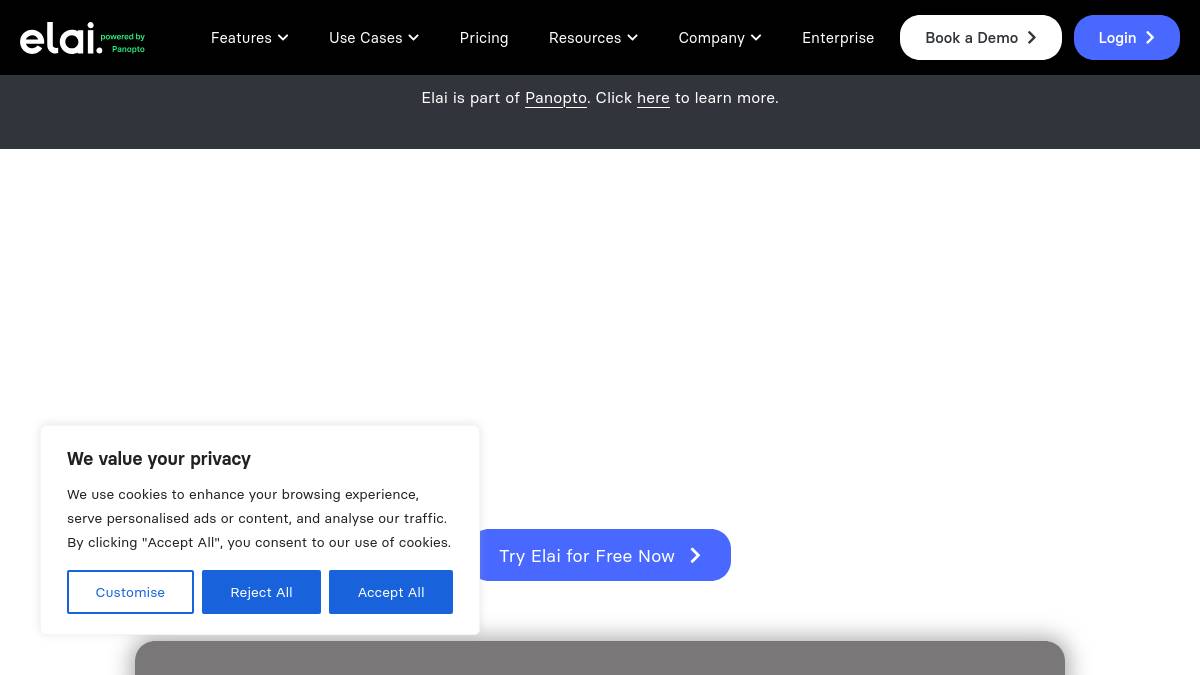Screen dimensions: 1200x675
Task: Click the arrow icon inside the Login button
Action: 1150,38
